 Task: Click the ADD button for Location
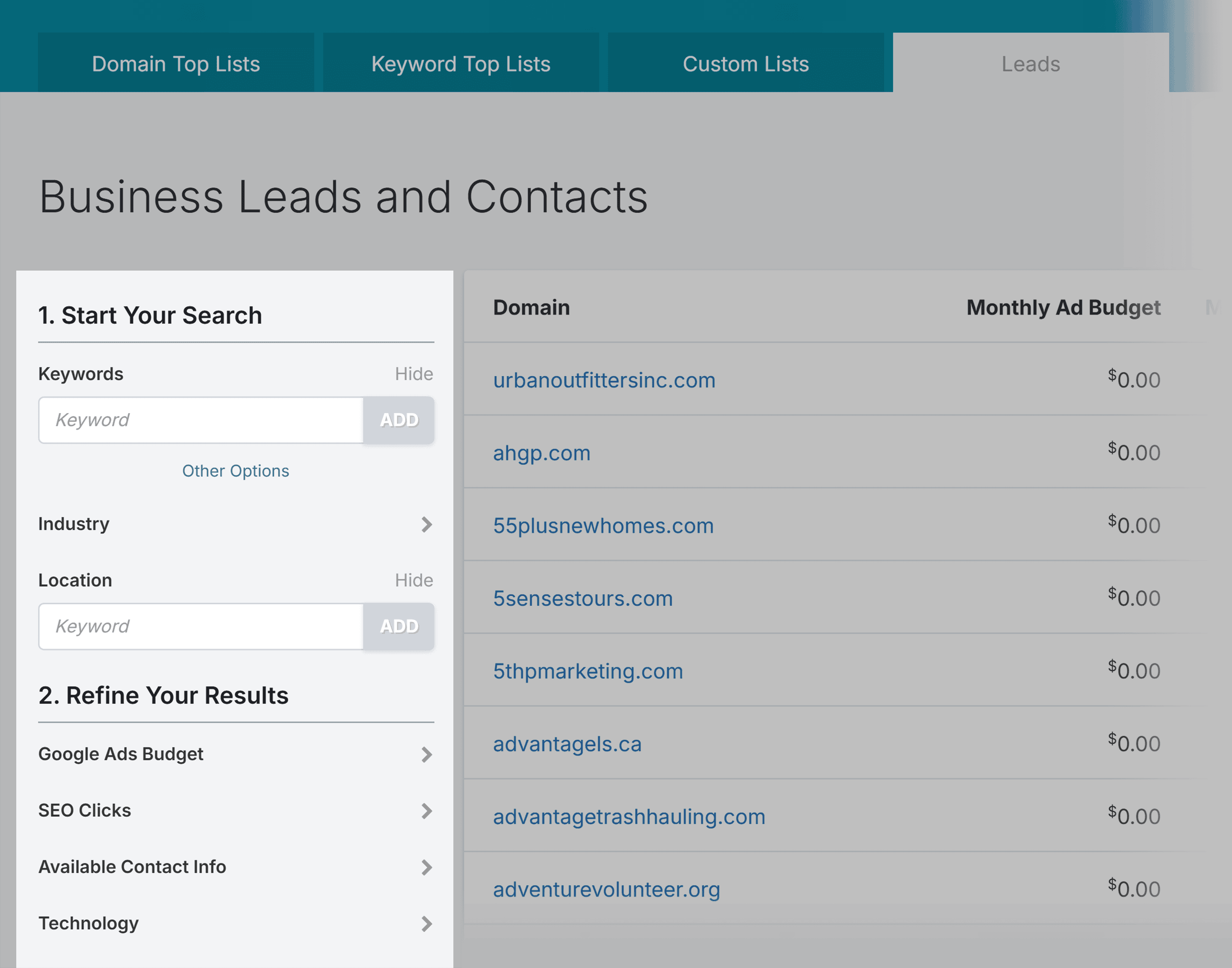pos(399,626)
